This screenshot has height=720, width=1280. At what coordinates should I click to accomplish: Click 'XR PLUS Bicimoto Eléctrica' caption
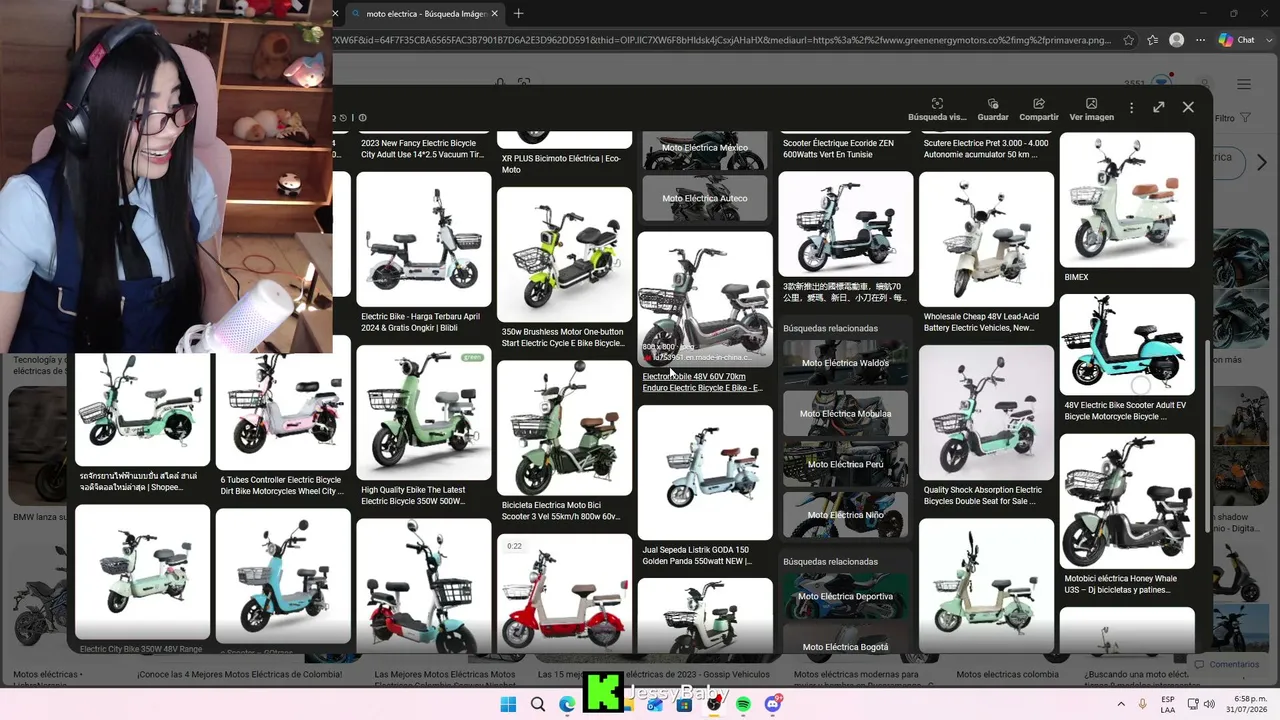pos(561,164)
